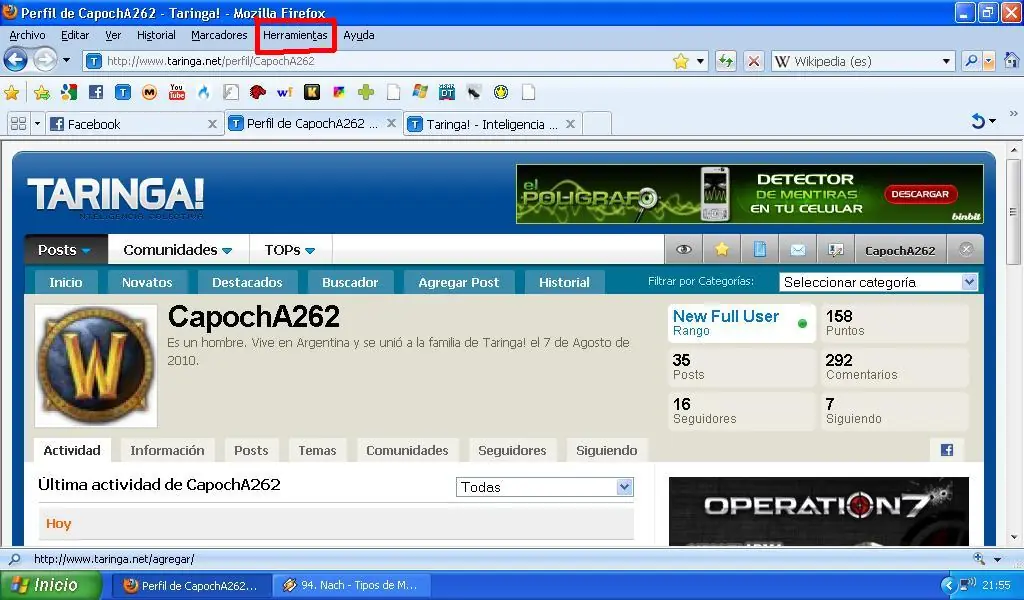Open the Google bookmark icon
This screenshot has height=600, width=1024.
pyautogui.click(x=69, y=92)
